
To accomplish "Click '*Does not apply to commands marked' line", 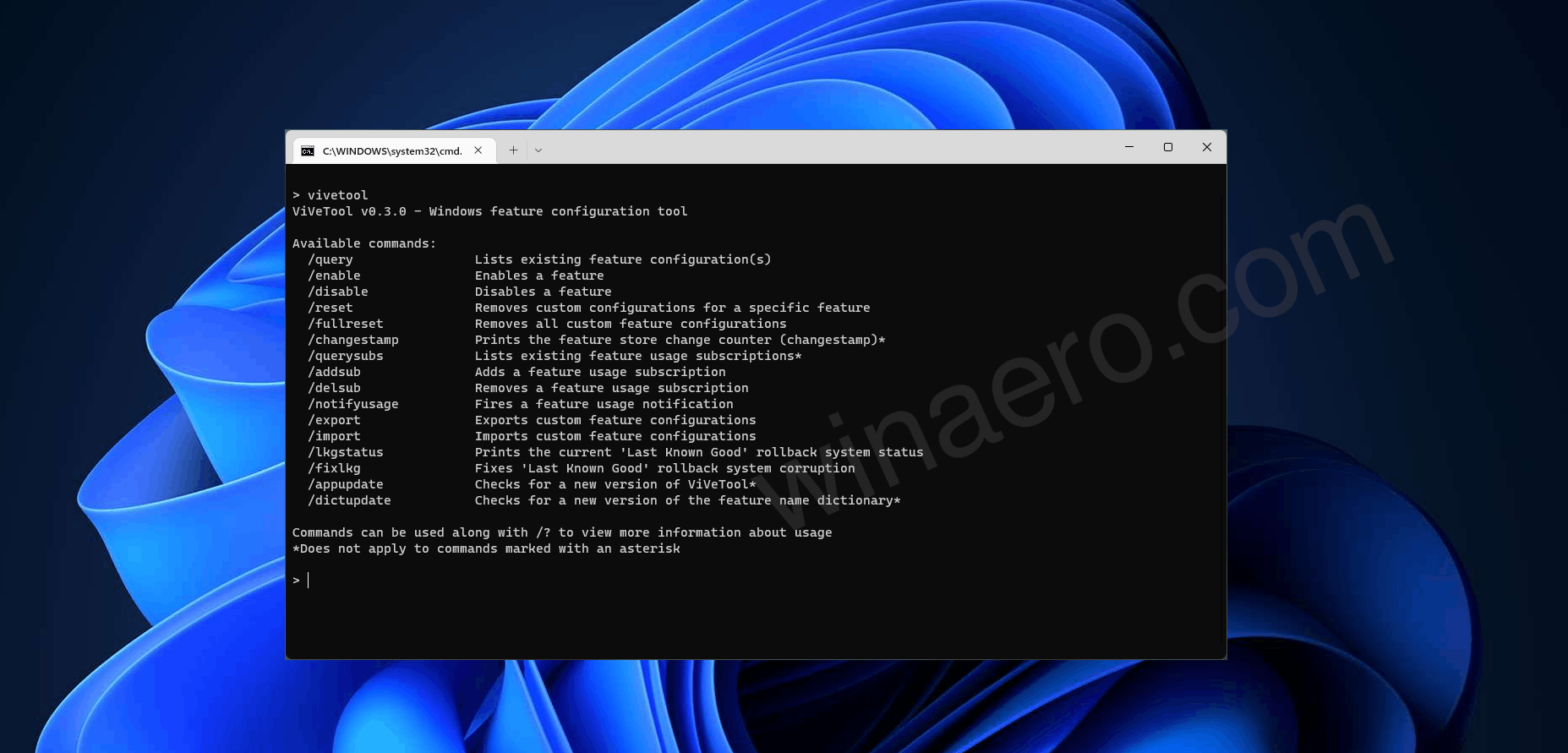I will (486, 548).
